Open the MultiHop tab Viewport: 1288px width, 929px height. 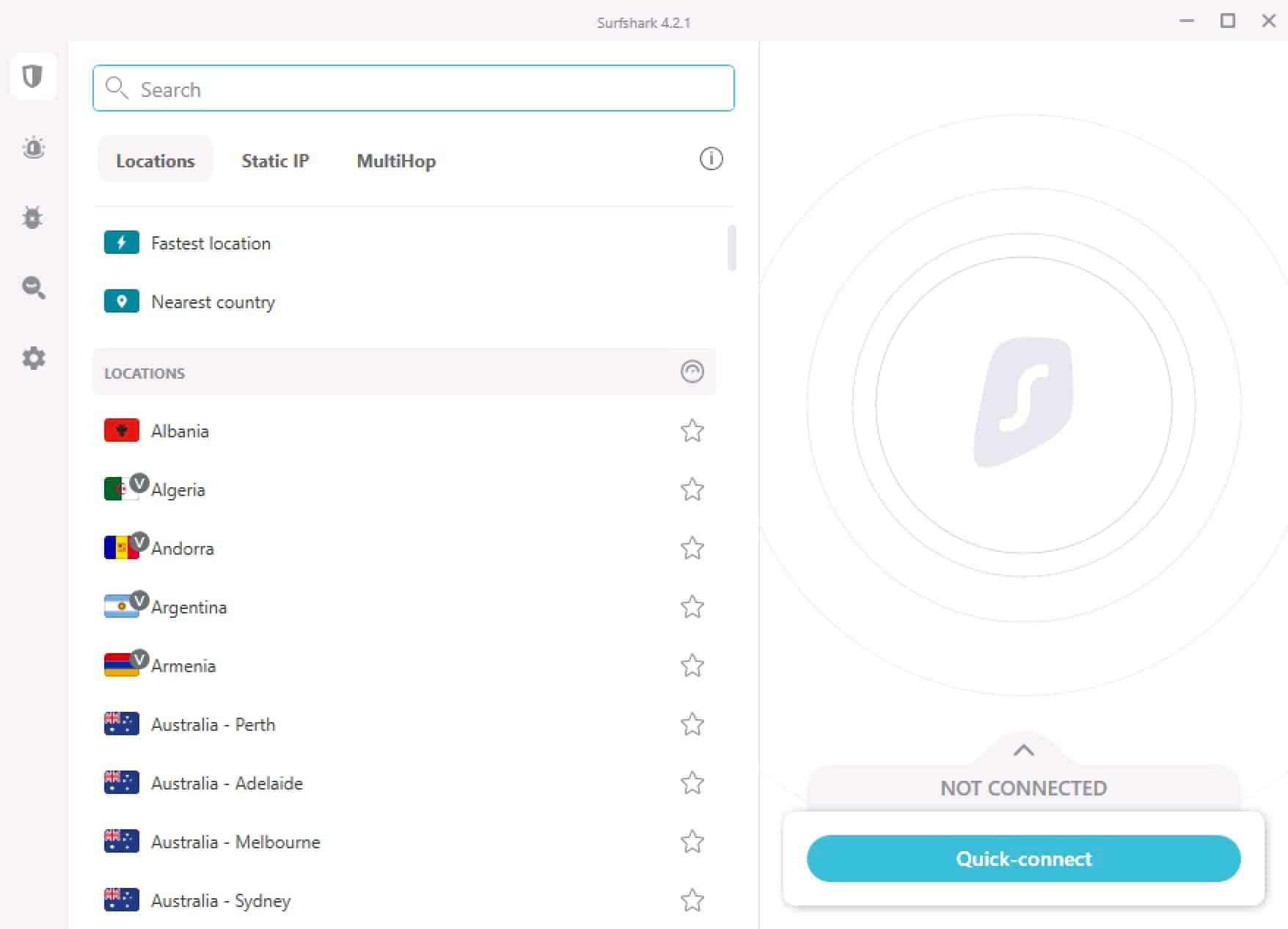[395, 161]
